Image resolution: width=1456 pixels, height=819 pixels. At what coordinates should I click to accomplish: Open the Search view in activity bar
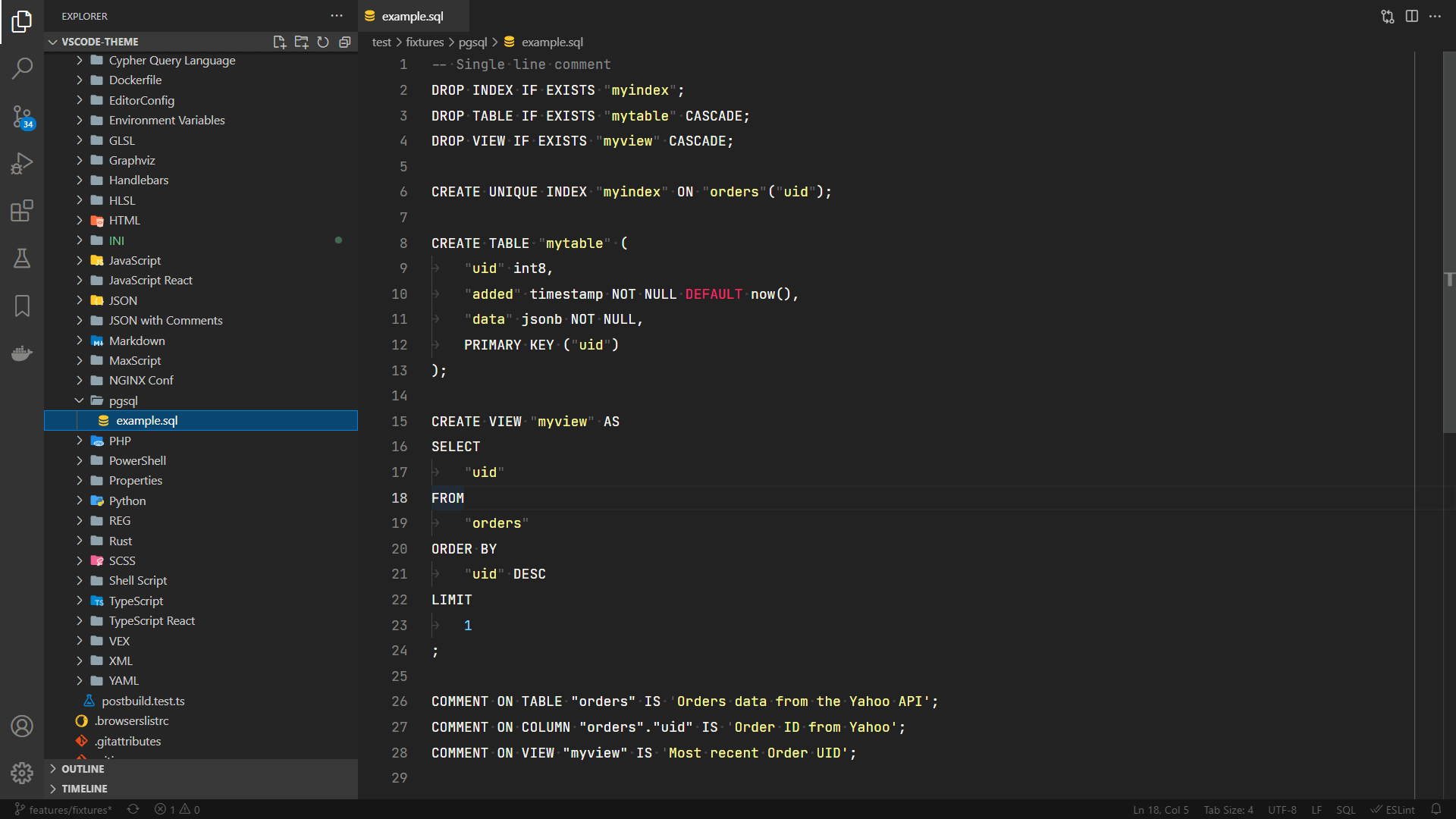tap(22, 69)
